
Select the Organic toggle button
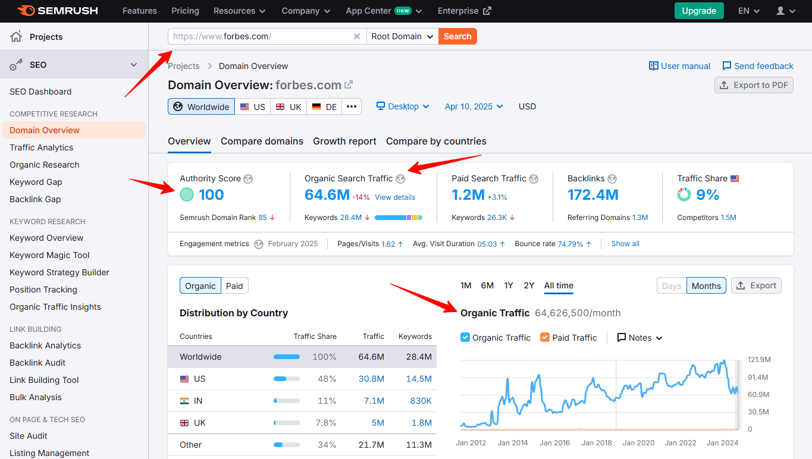pos(200,286)
